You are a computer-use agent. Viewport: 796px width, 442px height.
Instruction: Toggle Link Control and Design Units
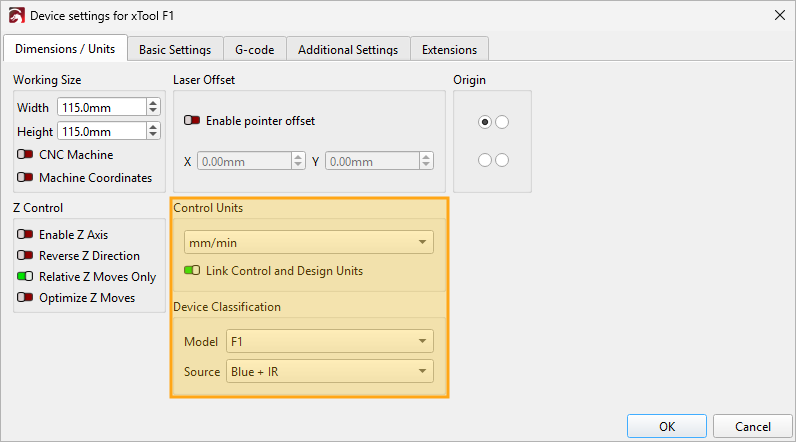coord(192,270)
